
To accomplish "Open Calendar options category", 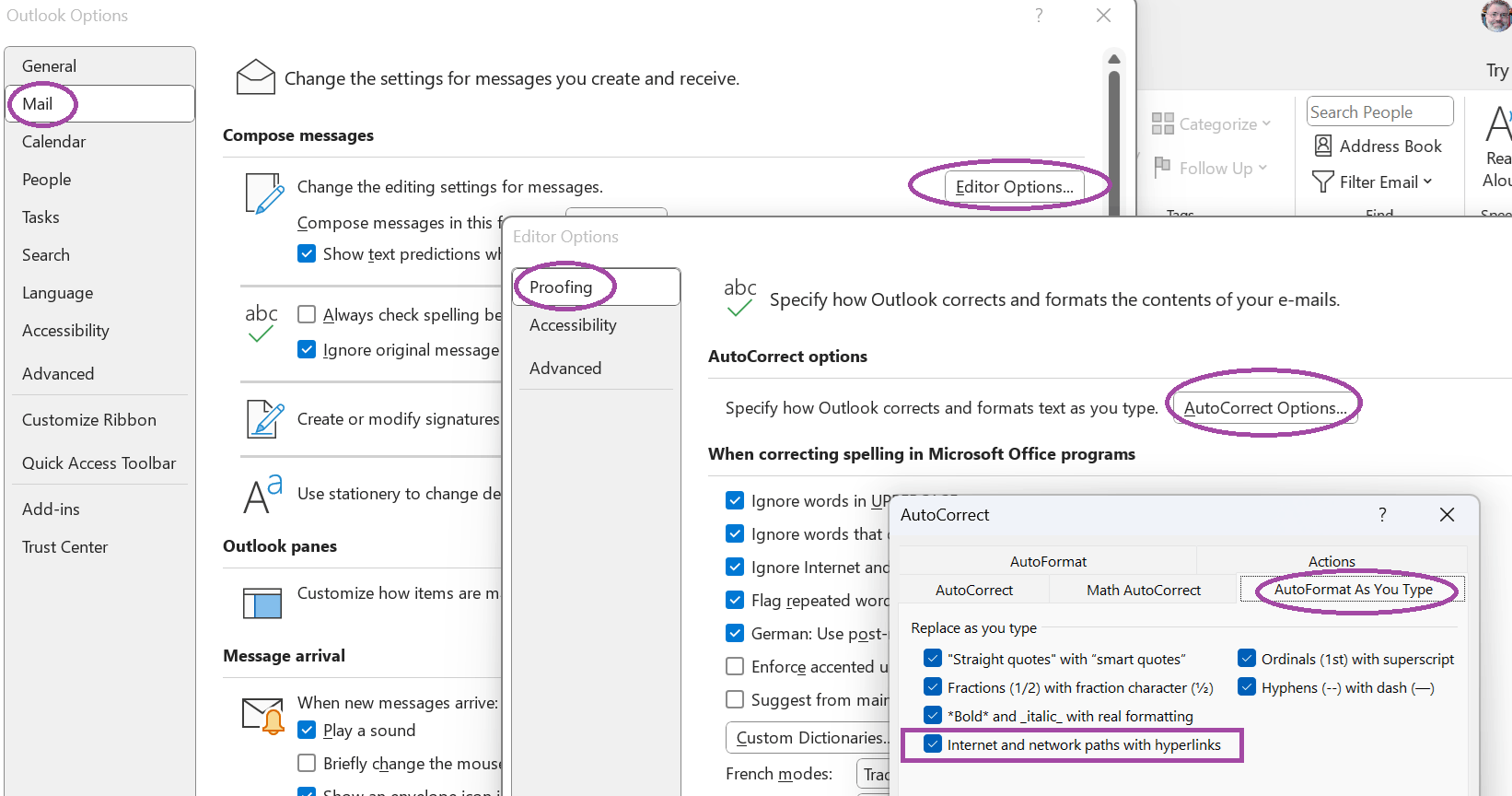I will [x=99, y=141].
